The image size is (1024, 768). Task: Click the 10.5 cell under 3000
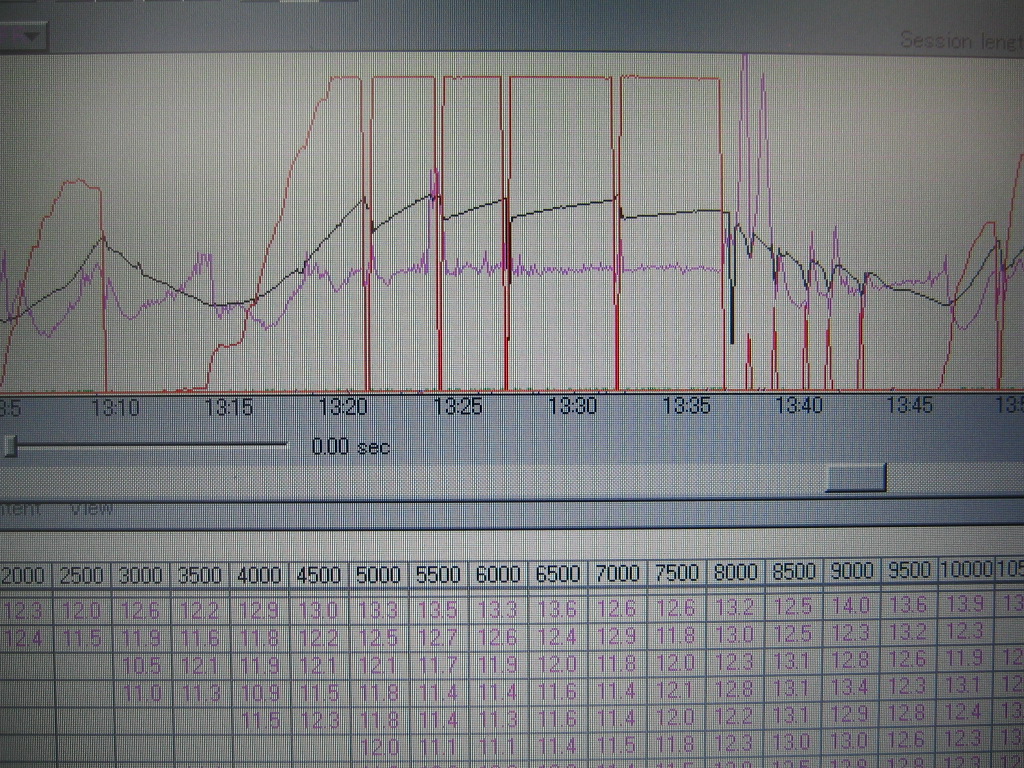point(142,666)
